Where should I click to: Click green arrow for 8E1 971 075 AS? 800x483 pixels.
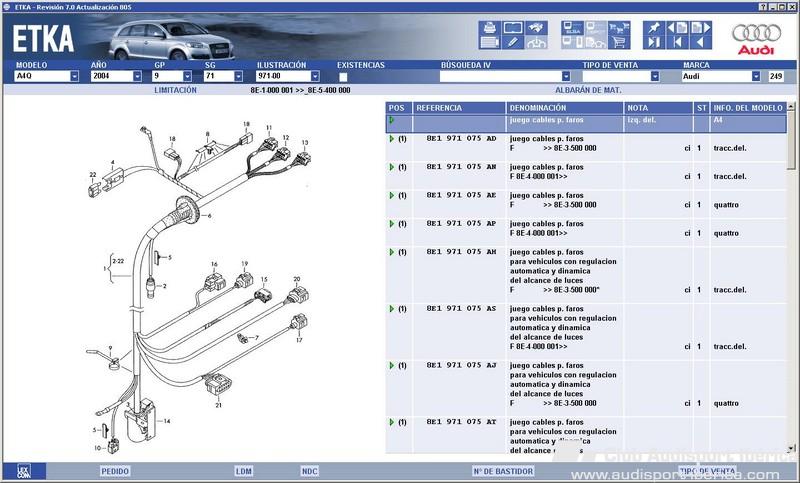click(391, 309)
